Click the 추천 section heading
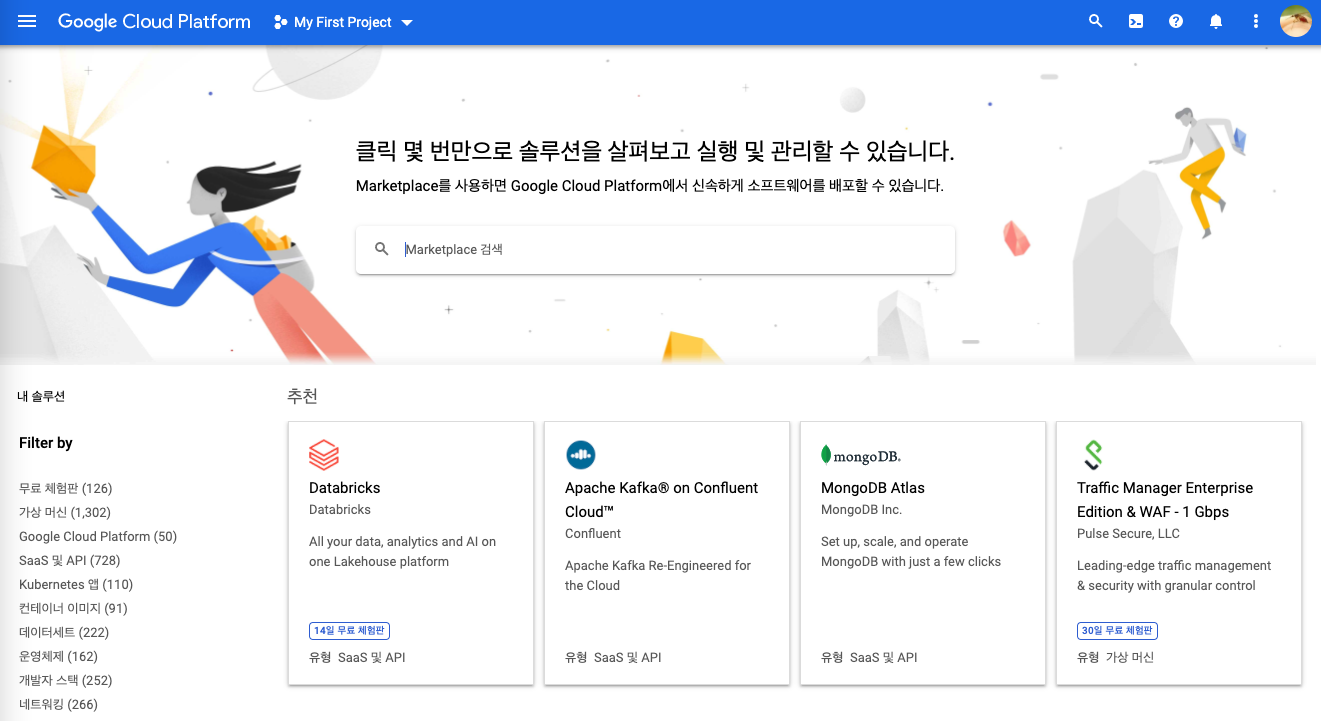1321x721 pixels. [303, 396]
